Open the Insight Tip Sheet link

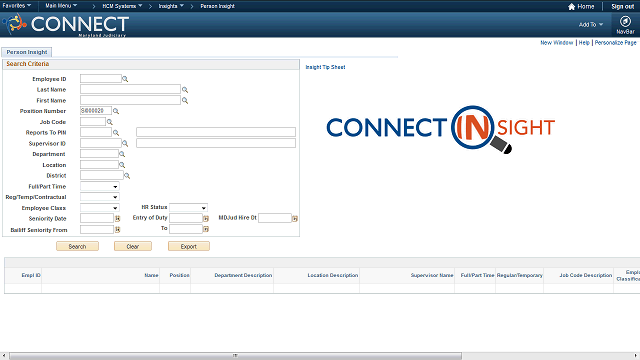[325, 67]
